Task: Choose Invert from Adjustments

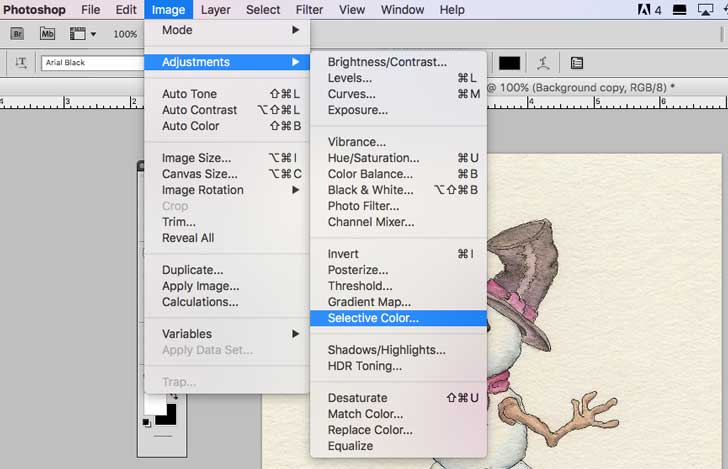Action: pos(398,254)
